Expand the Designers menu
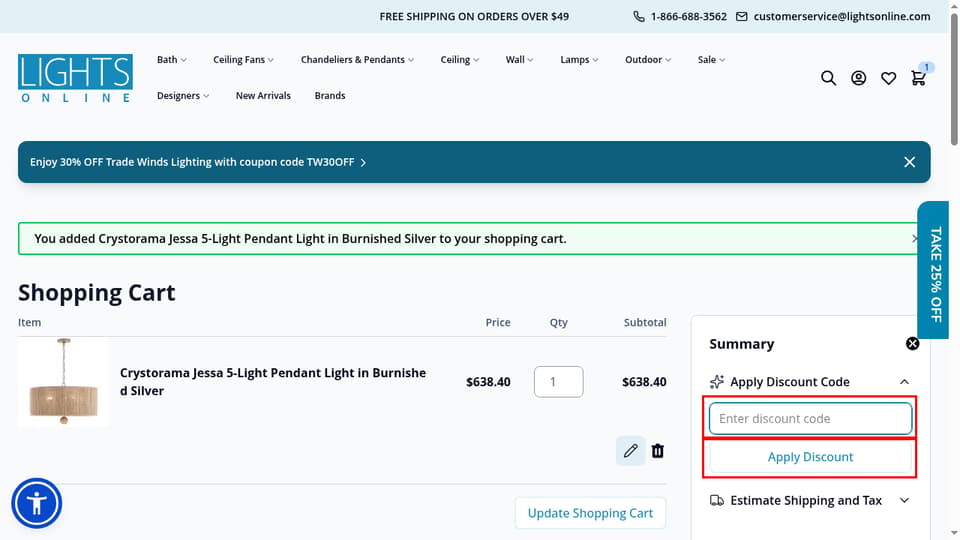Image resolution: width=960 pixels, height=540 pixels. coord(183,96)
